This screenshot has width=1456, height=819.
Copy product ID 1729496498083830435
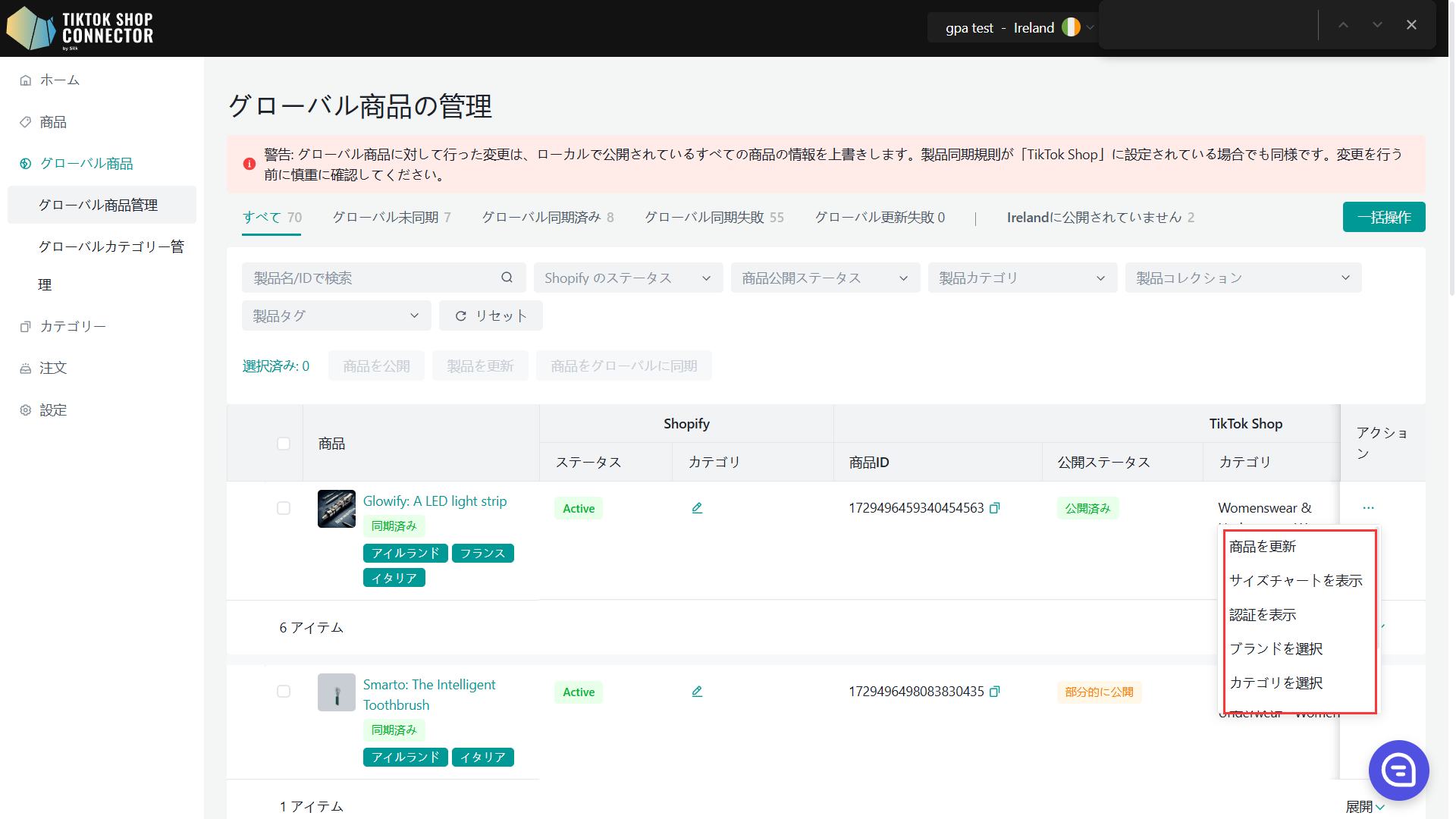click(x=995, y=692)
